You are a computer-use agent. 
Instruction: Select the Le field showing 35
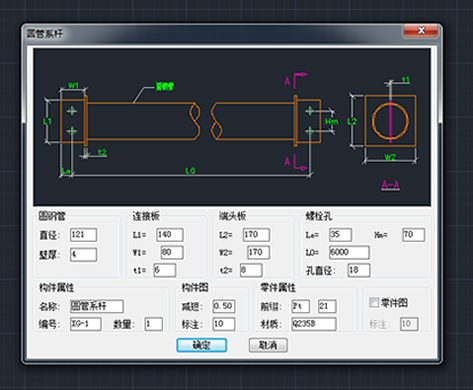tap(340, 235)
